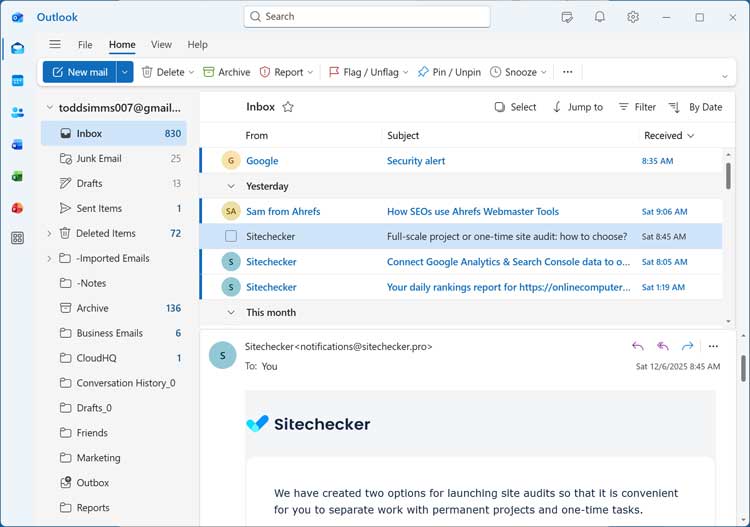The height and width of the screenshot is (527, 750).
Task: Expand the ribbon with chevron
Action: coord(725,77)
